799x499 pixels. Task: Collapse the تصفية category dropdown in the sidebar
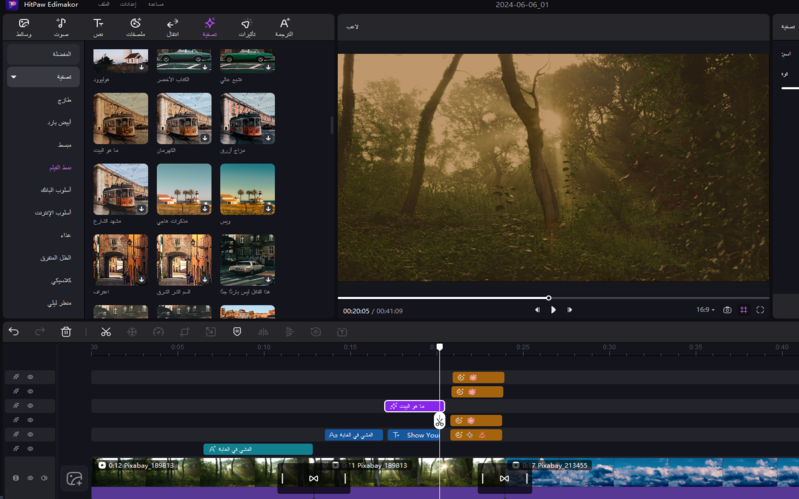(14, 77)
